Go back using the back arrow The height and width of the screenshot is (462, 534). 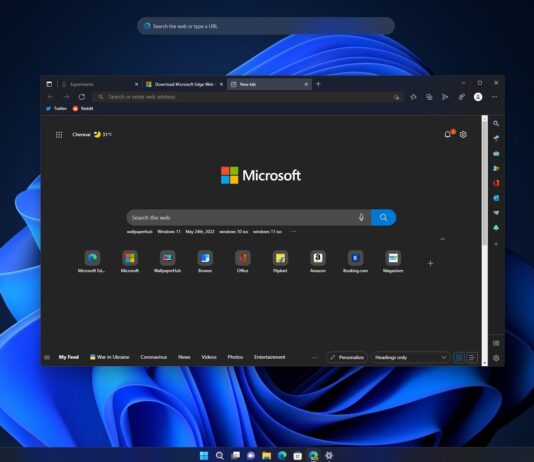[50, 97]
